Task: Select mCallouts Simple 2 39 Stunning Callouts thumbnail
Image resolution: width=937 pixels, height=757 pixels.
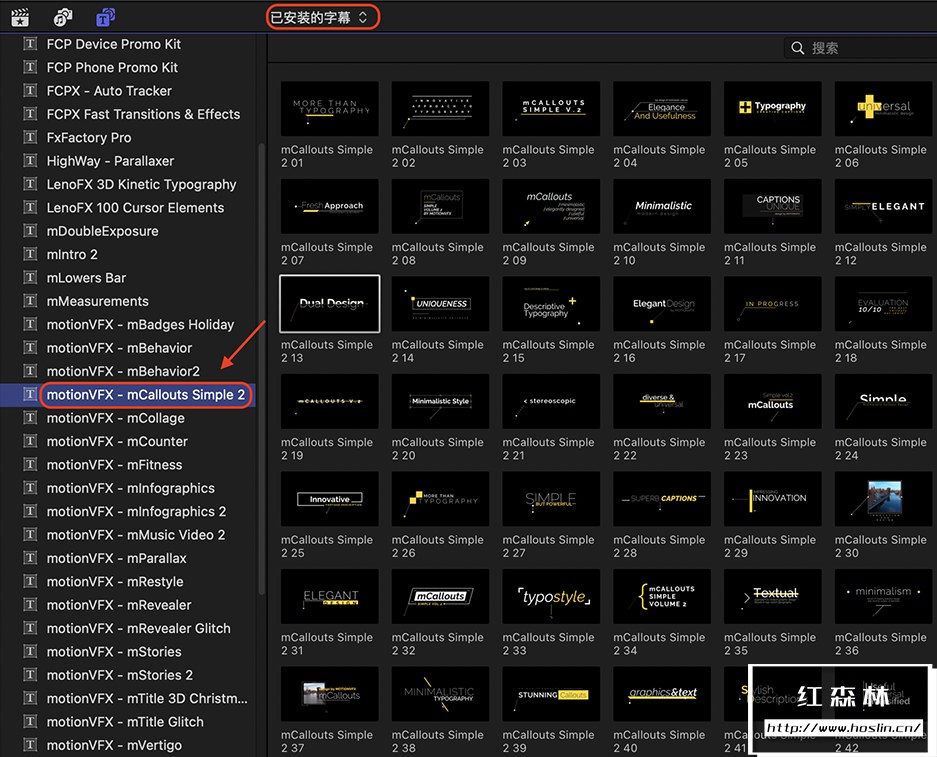Action: [551, 694]
